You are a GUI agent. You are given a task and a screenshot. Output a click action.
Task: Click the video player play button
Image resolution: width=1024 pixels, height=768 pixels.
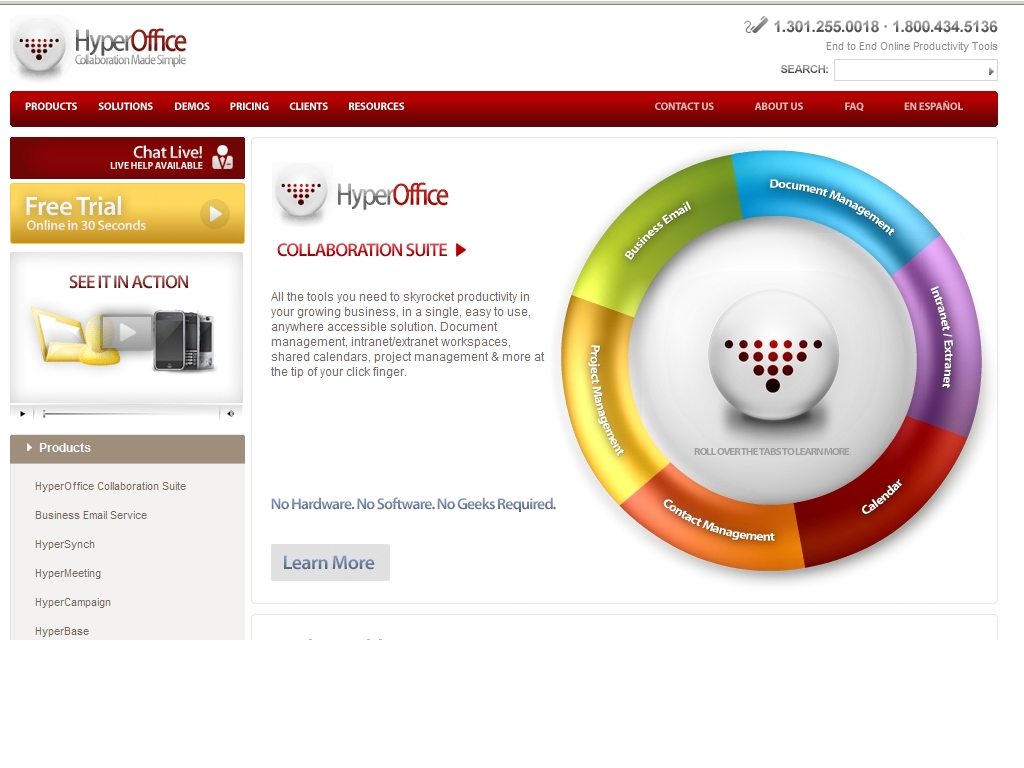22,413
